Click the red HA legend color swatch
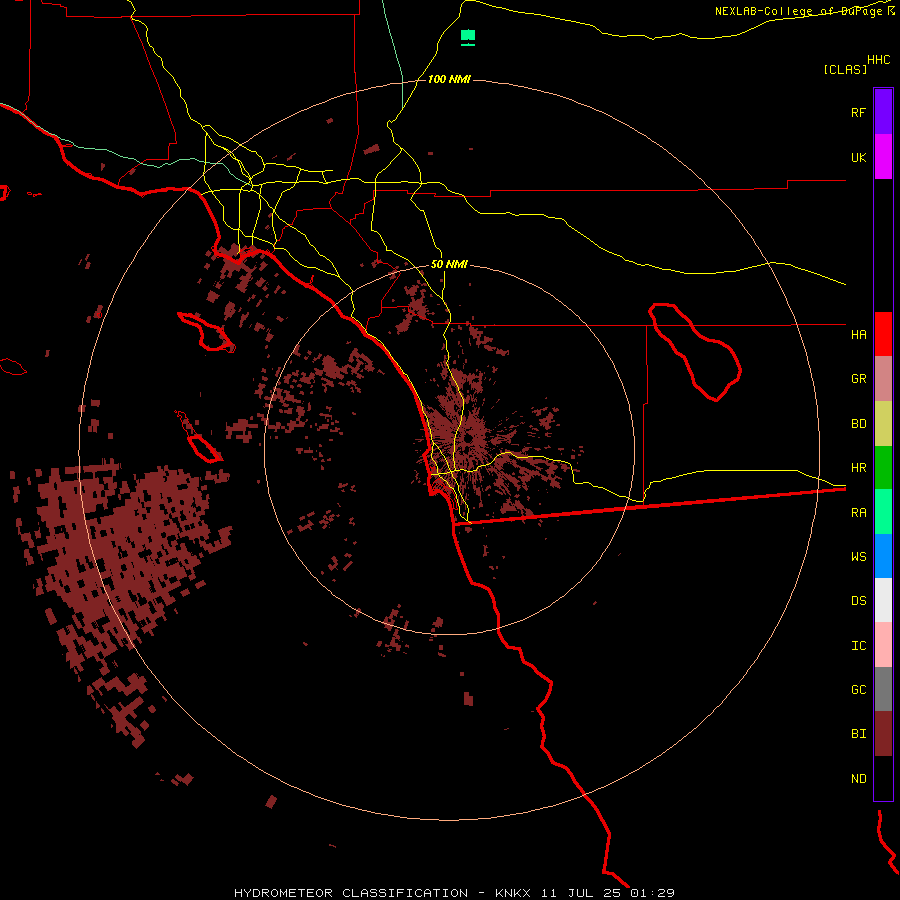 click(x=883, y=334)
